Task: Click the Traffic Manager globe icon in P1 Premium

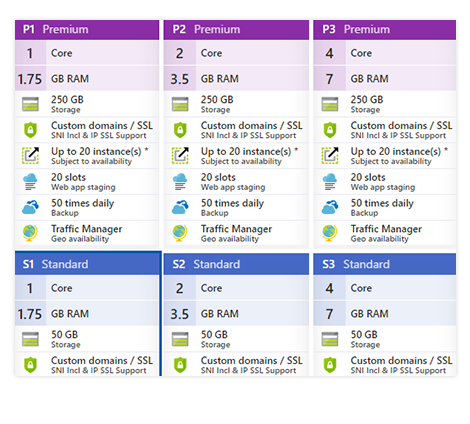Action: click(30, 233)
